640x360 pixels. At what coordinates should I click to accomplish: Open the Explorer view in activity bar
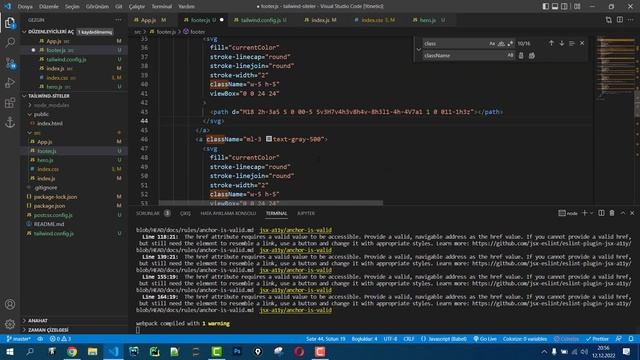point(10,23)
